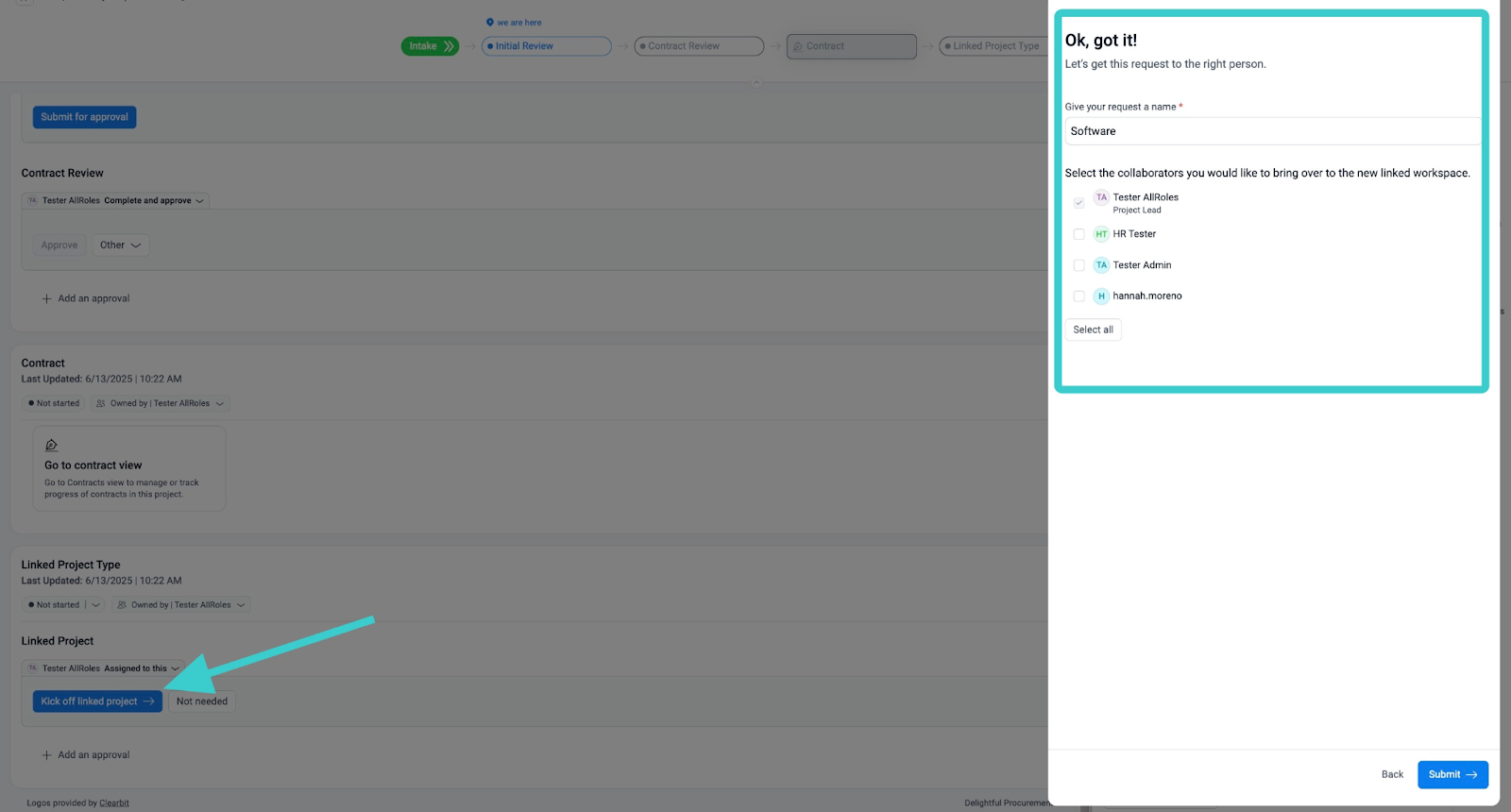The width and height of the screenshot is (1511, 812).
Task: Go to the Initial Review stage
Action: [x=546, y=46]
